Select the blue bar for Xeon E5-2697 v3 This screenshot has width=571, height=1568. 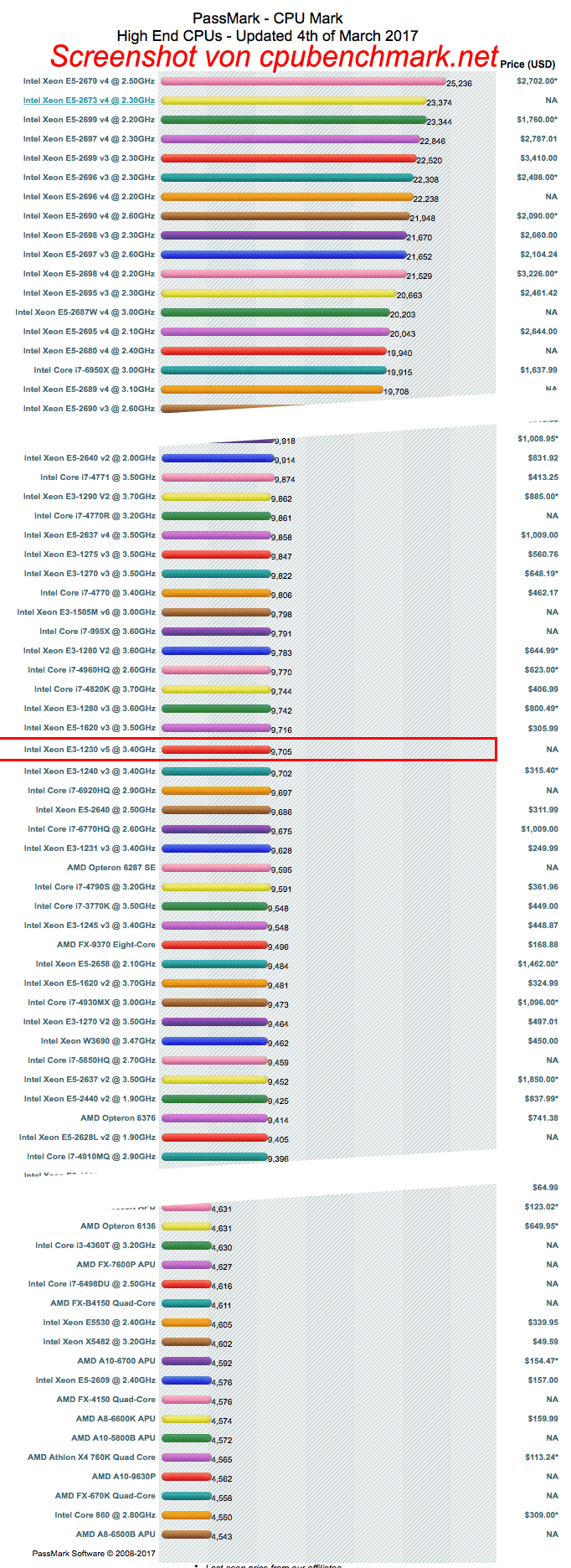pyautogui.click(x=283, y=255)
